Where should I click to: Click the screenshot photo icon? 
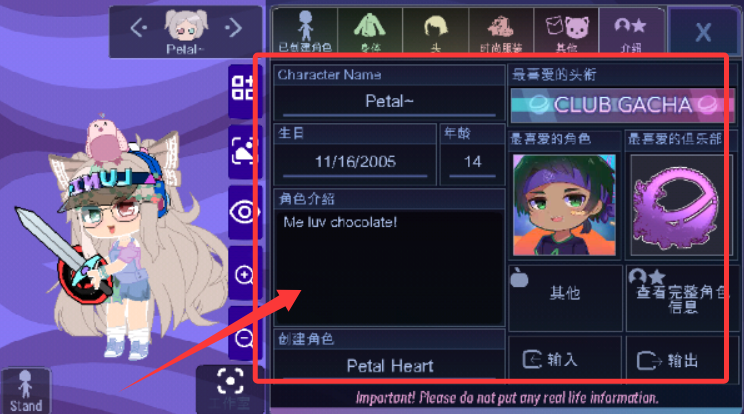point(243,152)
